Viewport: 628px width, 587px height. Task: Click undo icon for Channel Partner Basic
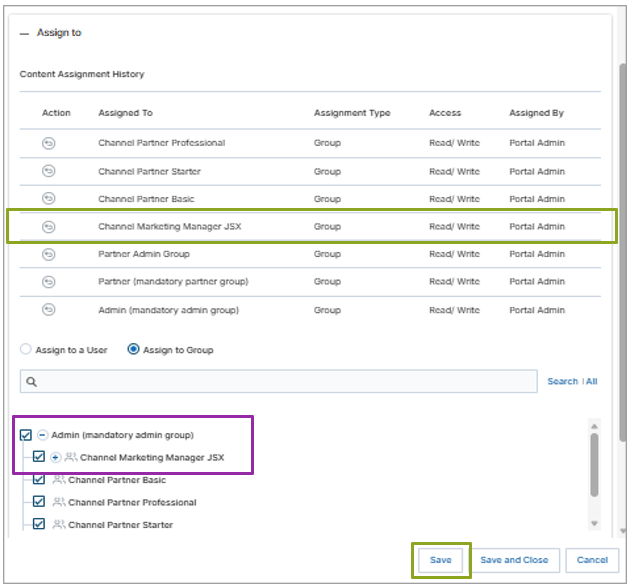48,199
